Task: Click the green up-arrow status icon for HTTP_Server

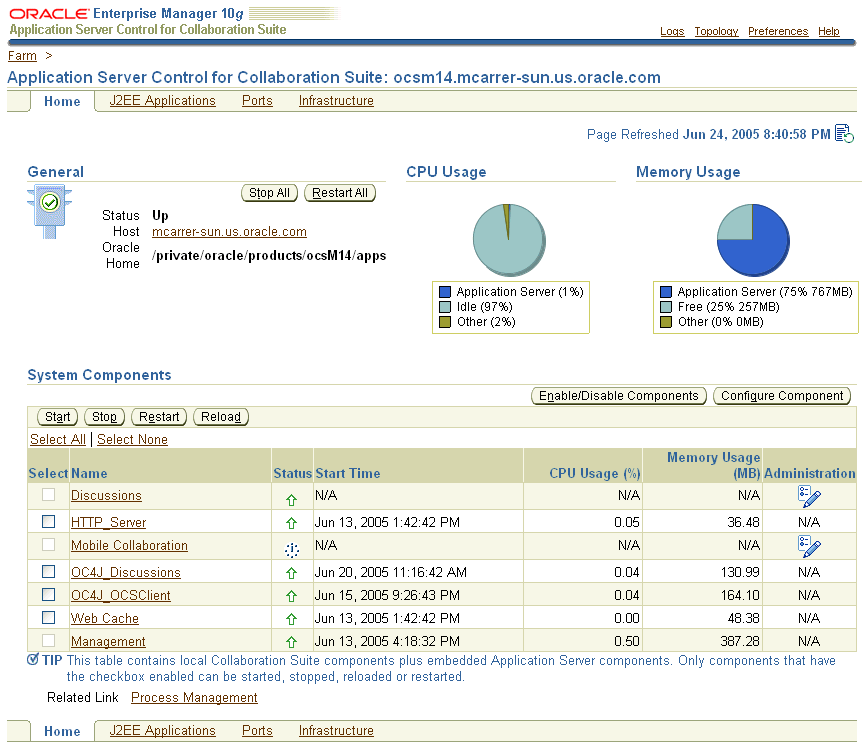Action: click(291, 521)
